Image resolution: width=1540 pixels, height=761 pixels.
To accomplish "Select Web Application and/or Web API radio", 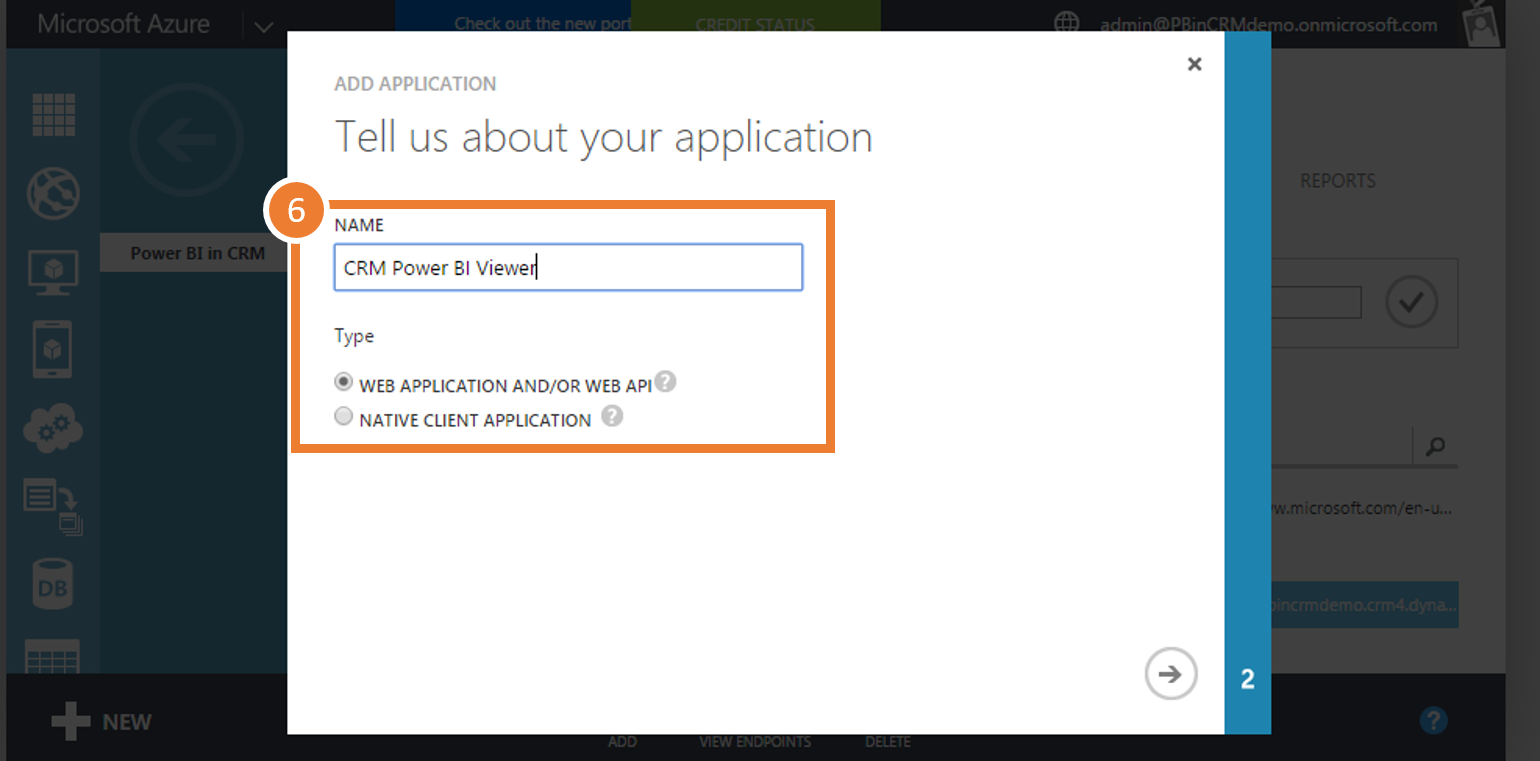I will coord(344,383).
